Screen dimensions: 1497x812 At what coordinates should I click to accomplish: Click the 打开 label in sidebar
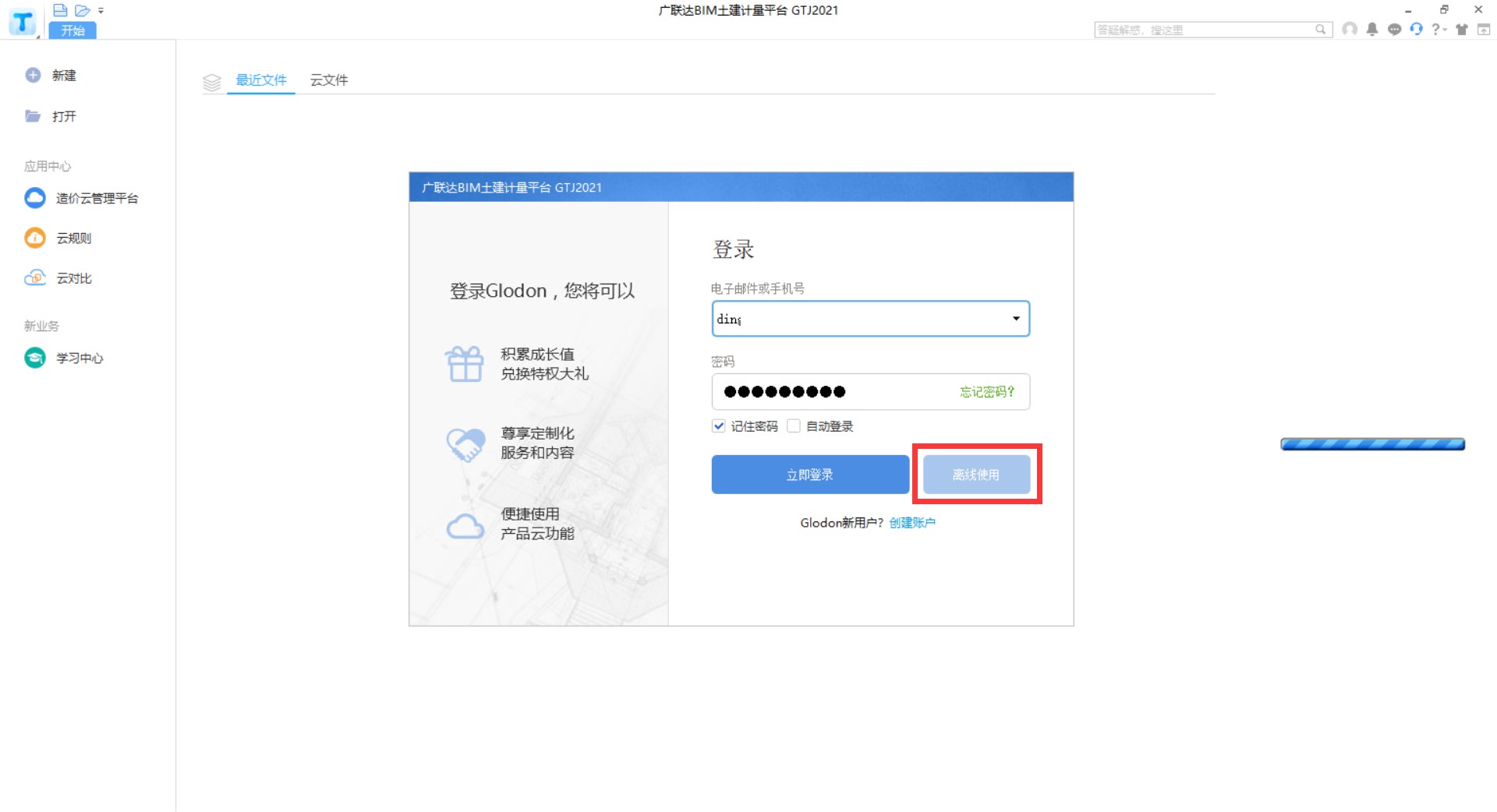(64, 116)
